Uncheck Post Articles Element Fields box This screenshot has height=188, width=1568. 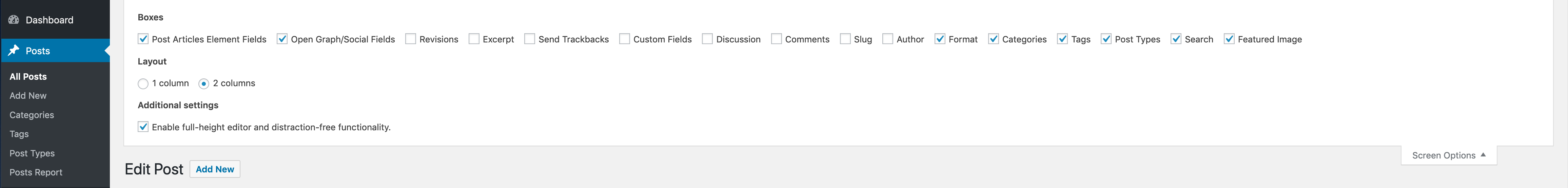143,39
